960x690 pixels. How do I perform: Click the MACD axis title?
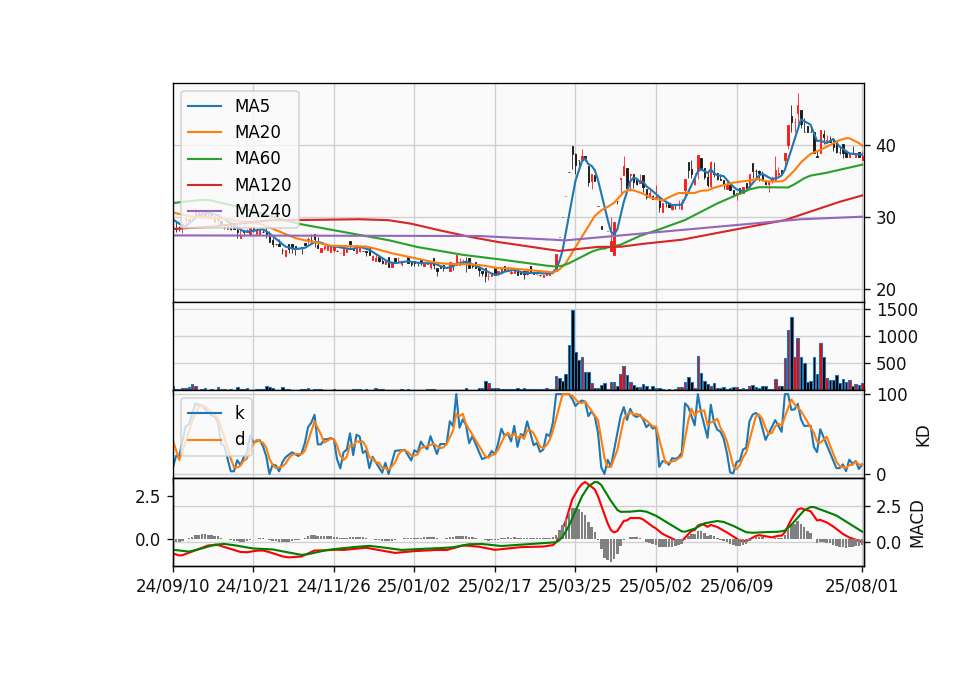(917, 524)
